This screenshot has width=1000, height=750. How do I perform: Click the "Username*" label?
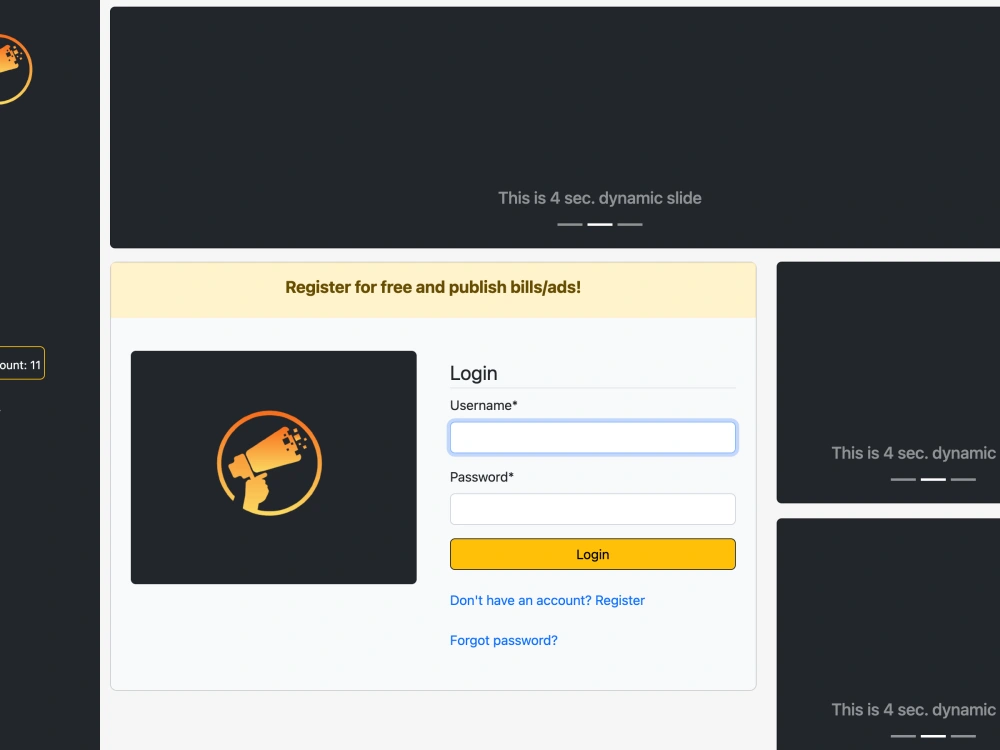(483, 406)
